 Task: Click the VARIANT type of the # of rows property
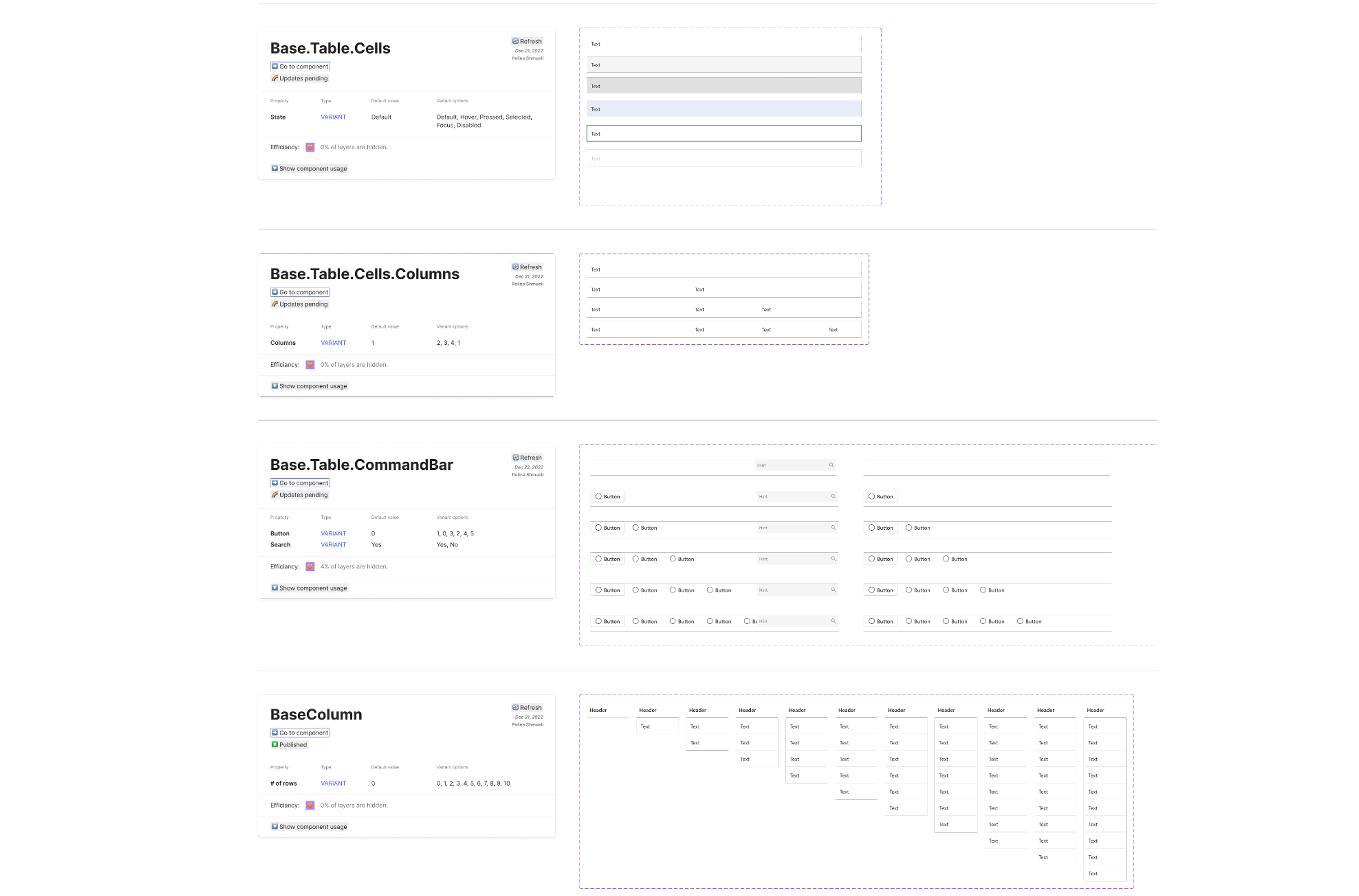pyautogui.click(x=333, y=783)
